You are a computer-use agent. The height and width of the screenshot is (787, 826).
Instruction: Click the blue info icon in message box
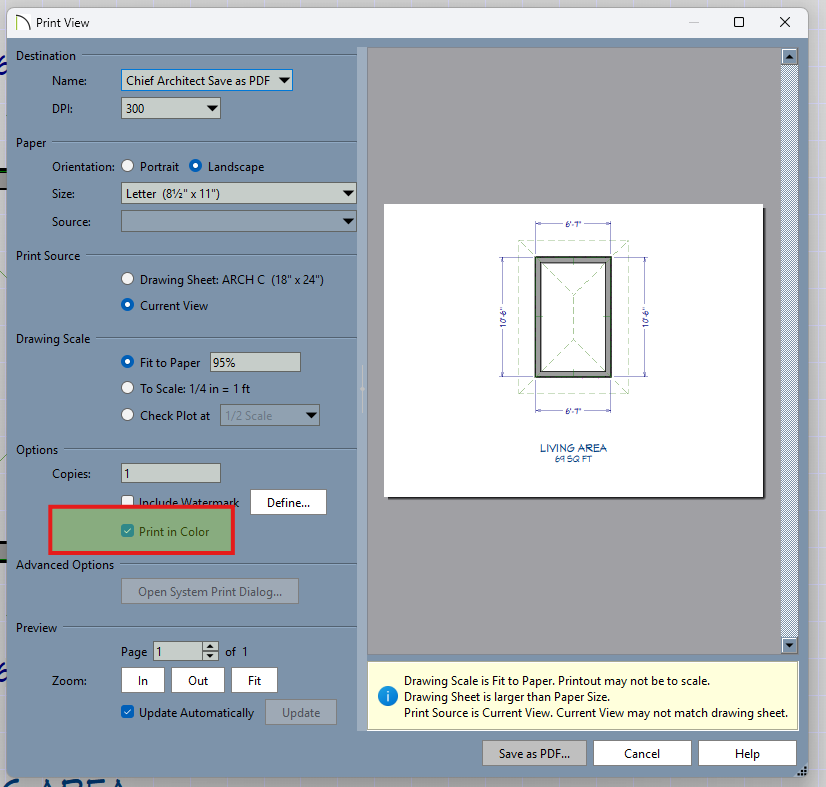(x=386, y=695)
